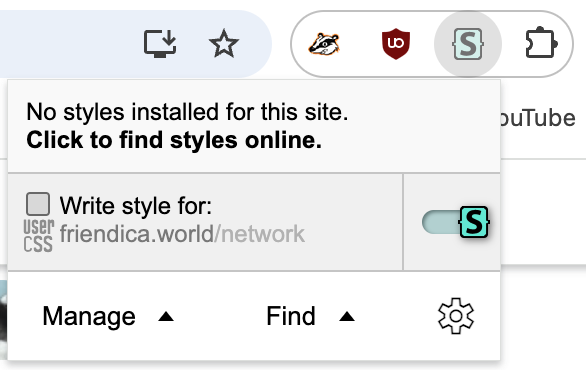Expand the Find dropdown arrow
Image resolution: width=586 pixels, height=370 pixels.
tap(347, 317)
